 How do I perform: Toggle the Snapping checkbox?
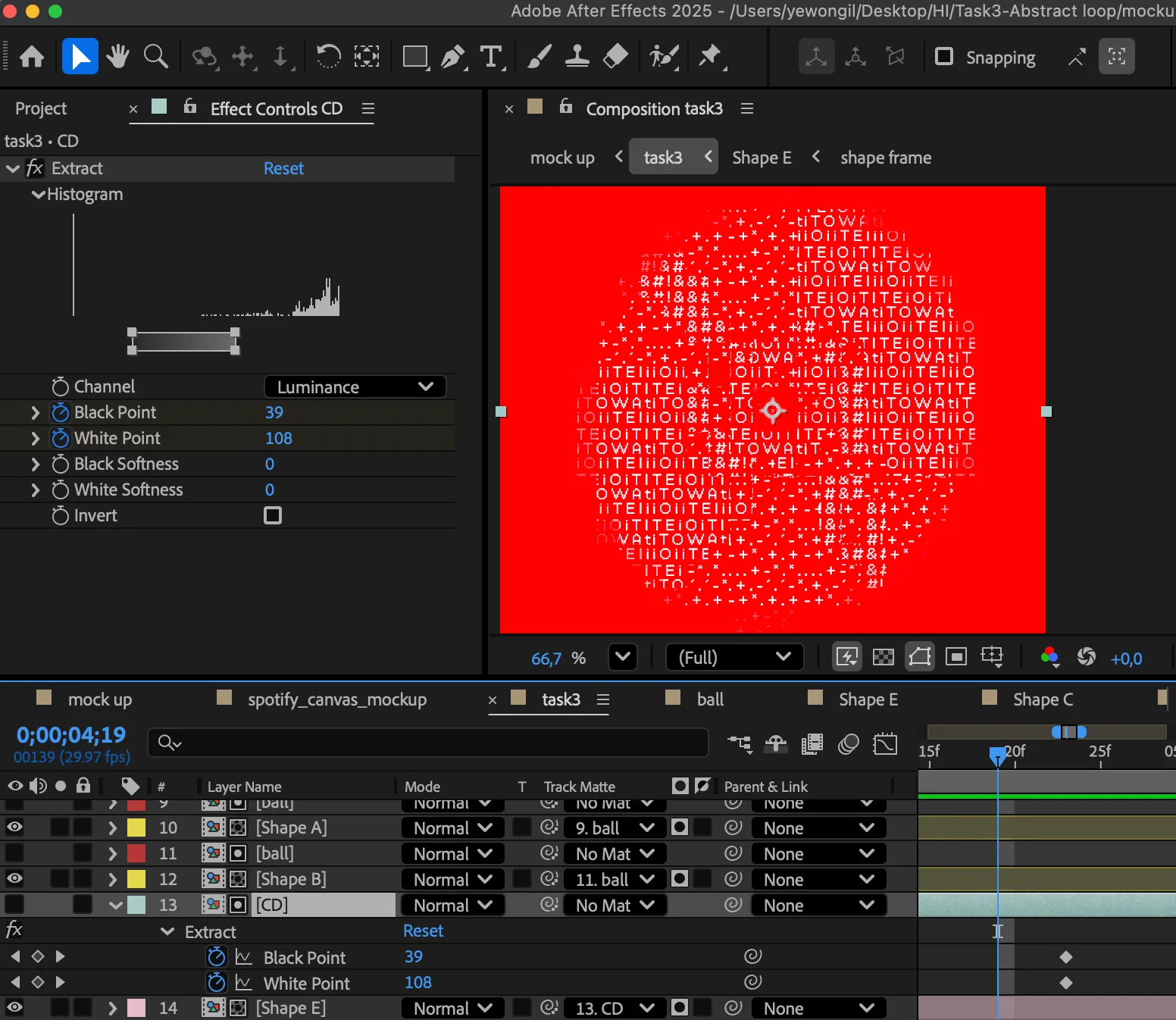[944, 57]
